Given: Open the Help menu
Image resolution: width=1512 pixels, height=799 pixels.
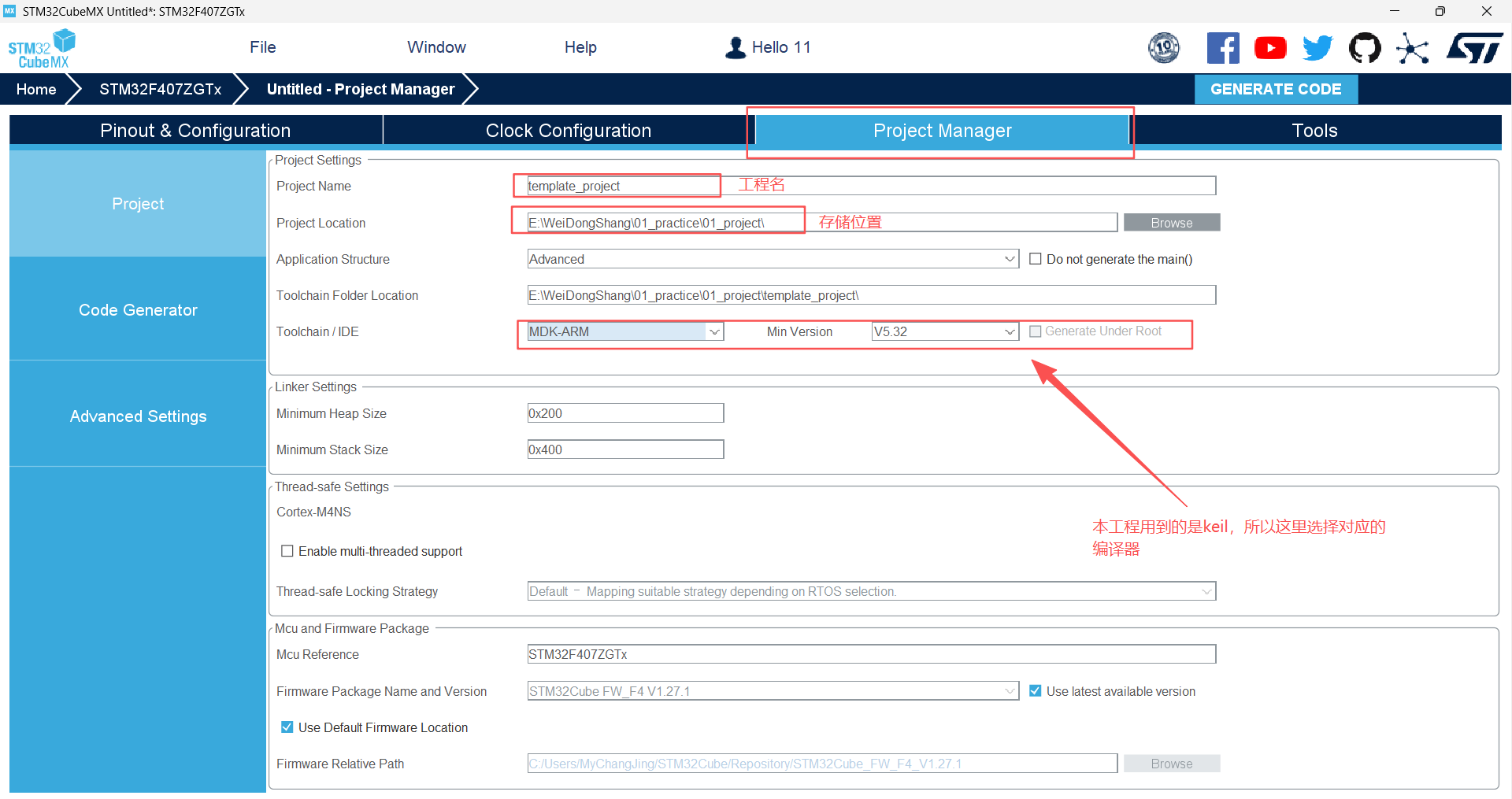Looking at the screenshot, I should 580,47.
